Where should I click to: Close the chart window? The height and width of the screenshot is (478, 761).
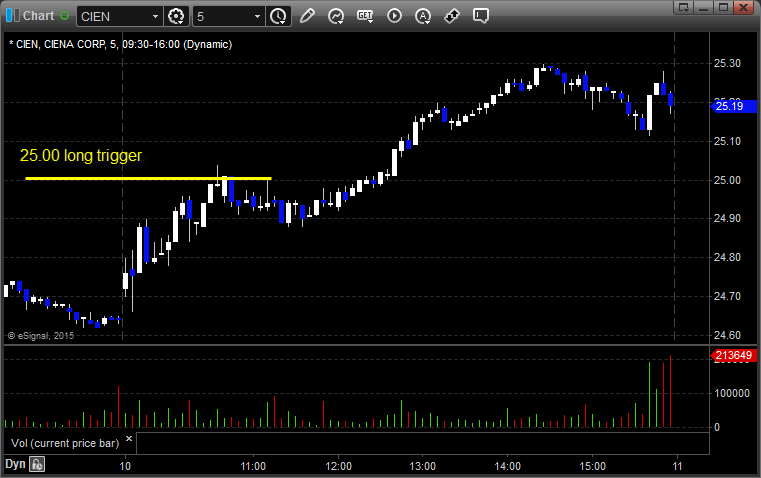(x=743, y=7)
